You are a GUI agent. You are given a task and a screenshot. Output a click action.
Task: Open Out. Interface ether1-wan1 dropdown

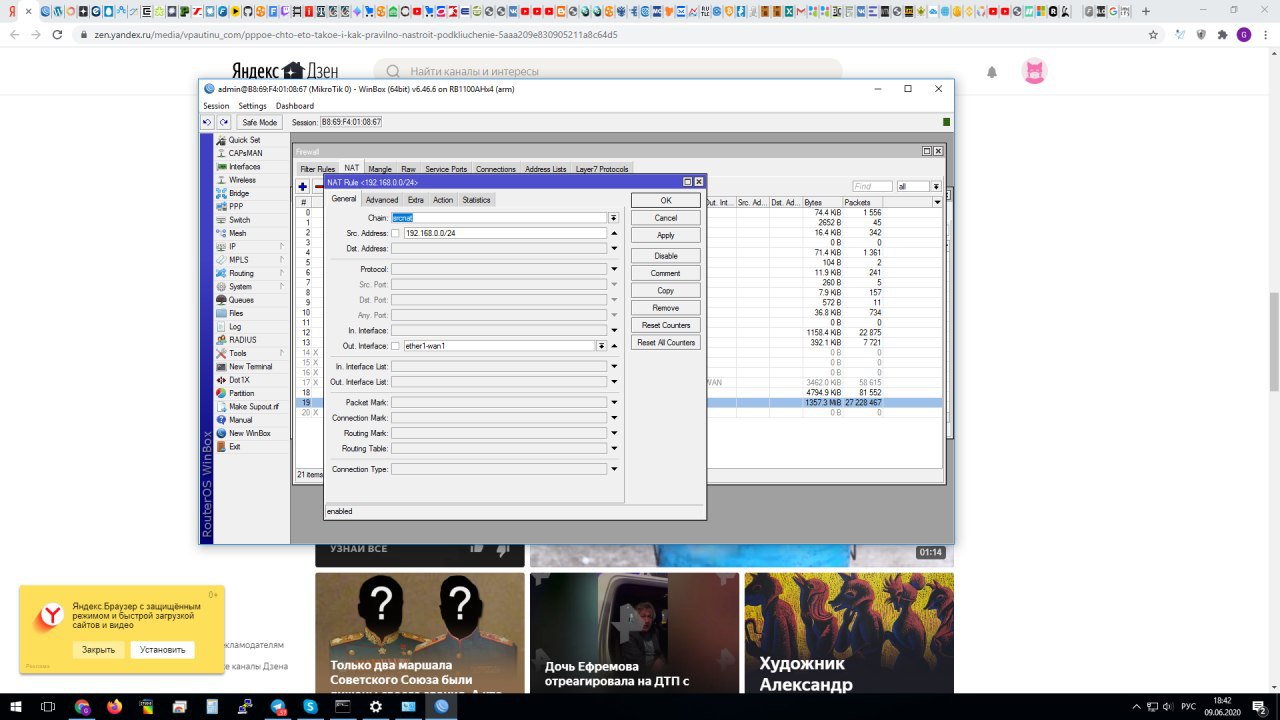602,346
